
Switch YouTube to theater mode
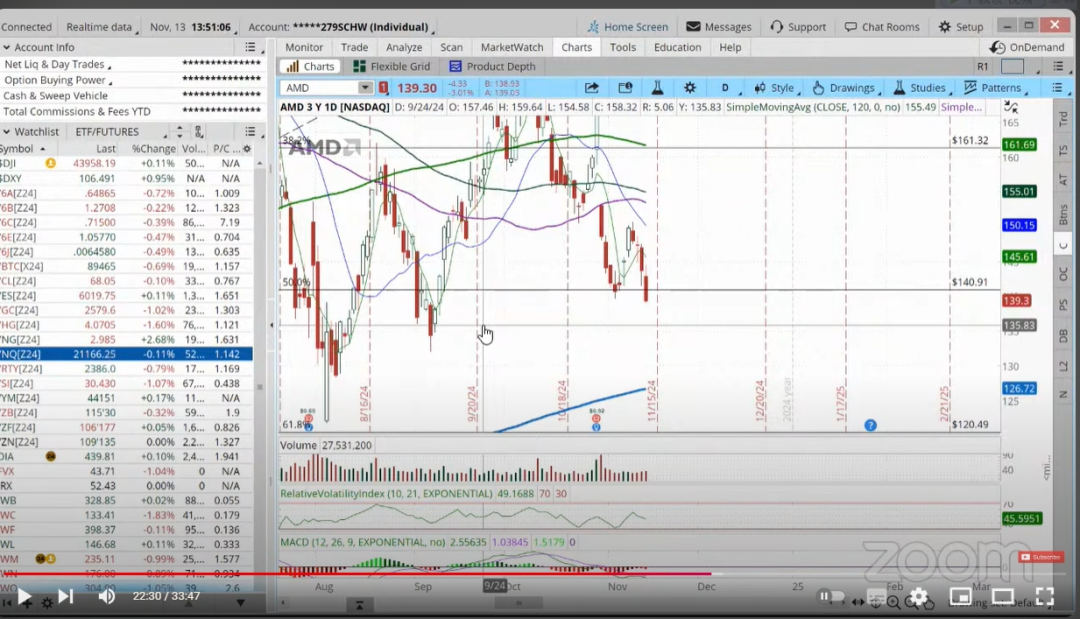pos(1002,596)
